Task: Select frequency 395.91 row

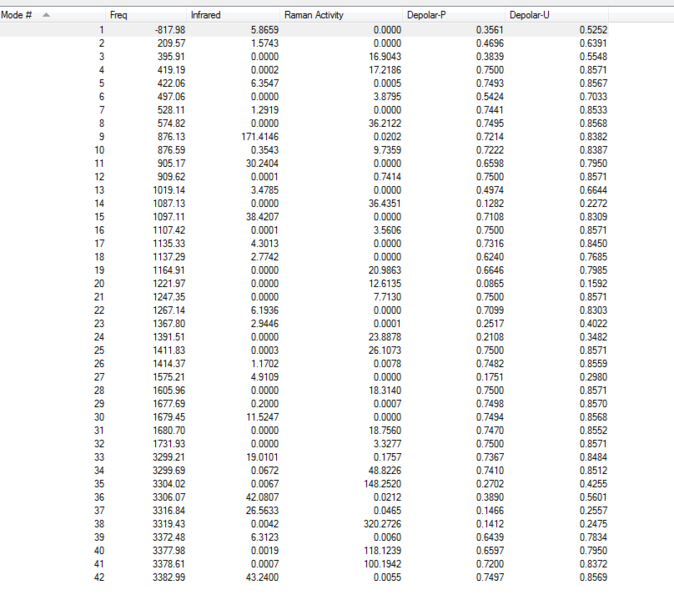Action: (x=304, y=57)
